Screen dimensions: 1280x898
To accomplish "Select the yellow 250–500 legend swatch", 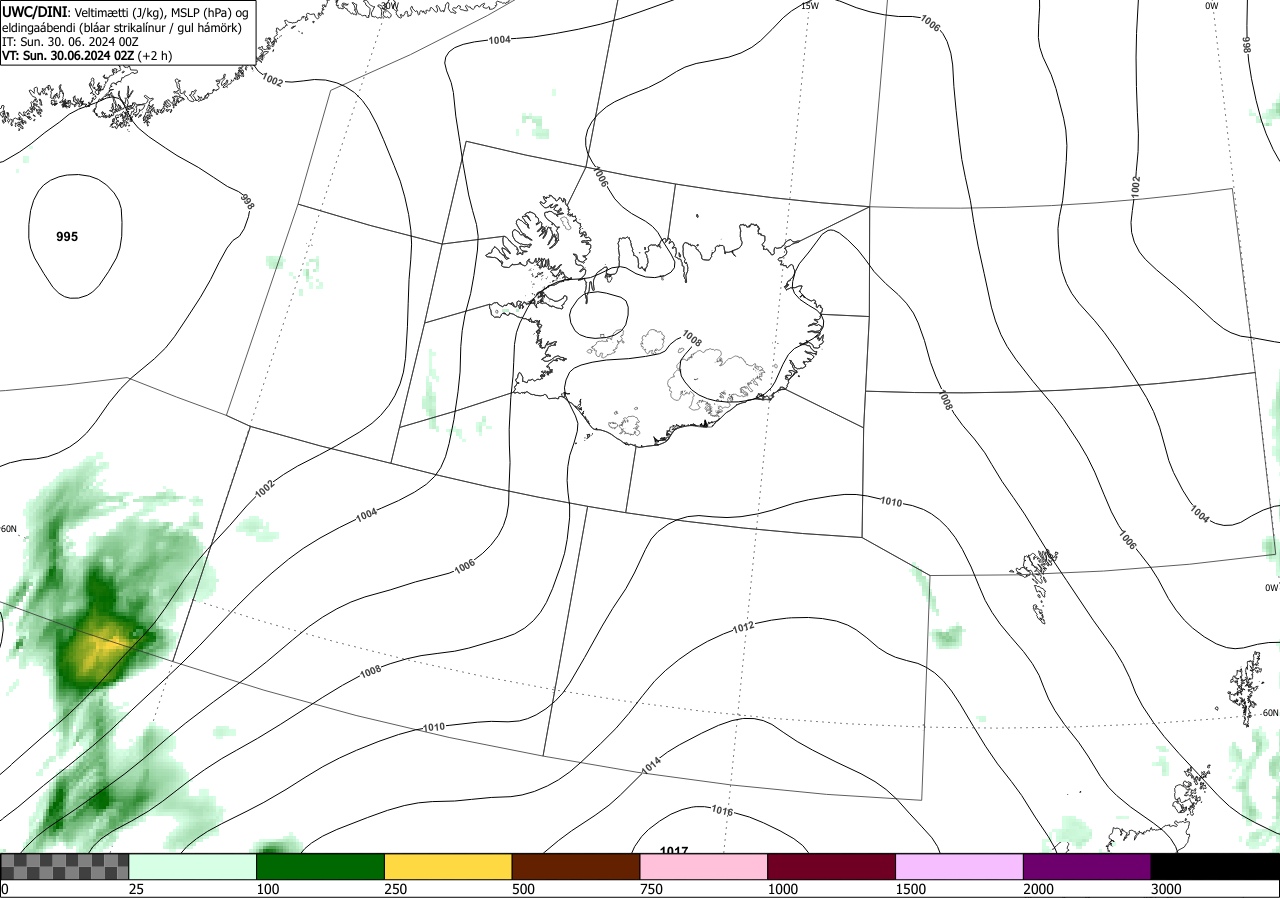I will pos(448,866).
